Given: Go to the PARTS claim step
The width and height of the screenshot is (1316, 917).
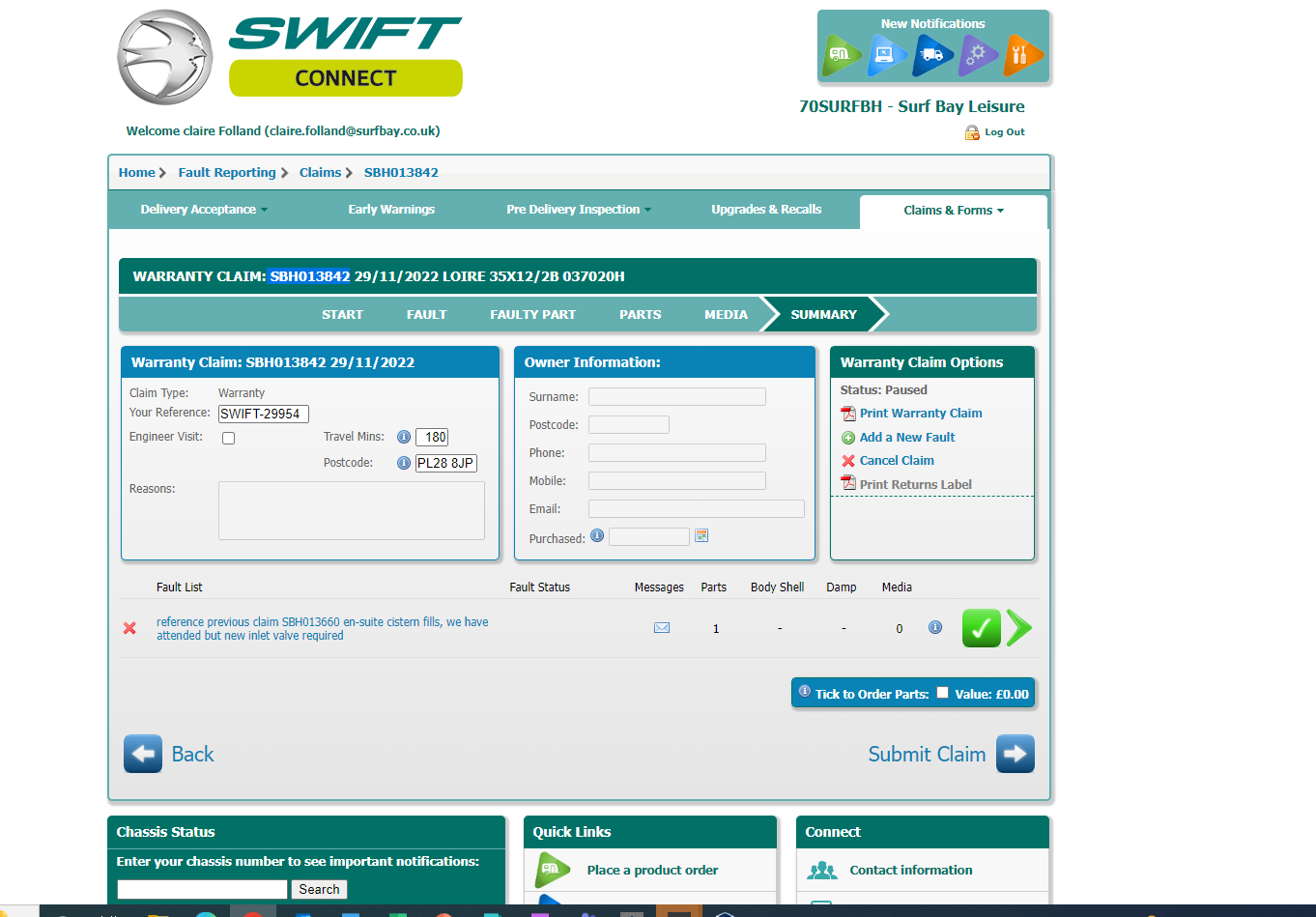Looking at the screenshot, I should click(641, 315).
